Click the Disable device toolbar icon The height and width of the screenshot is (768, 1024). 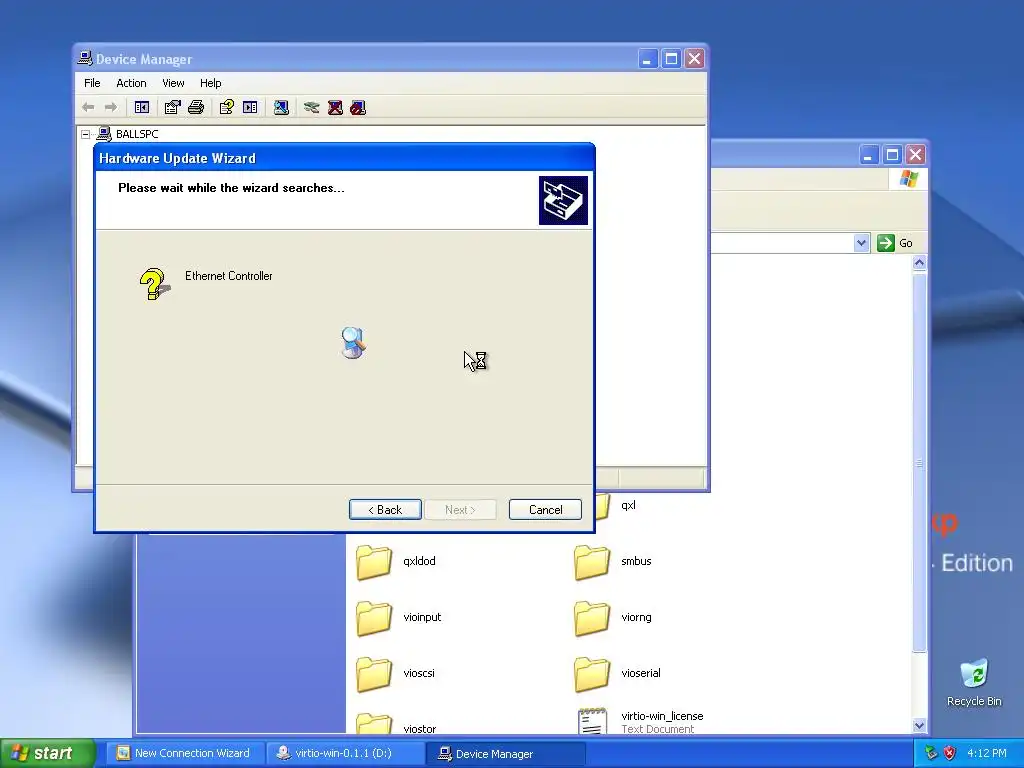click(358, 107)
